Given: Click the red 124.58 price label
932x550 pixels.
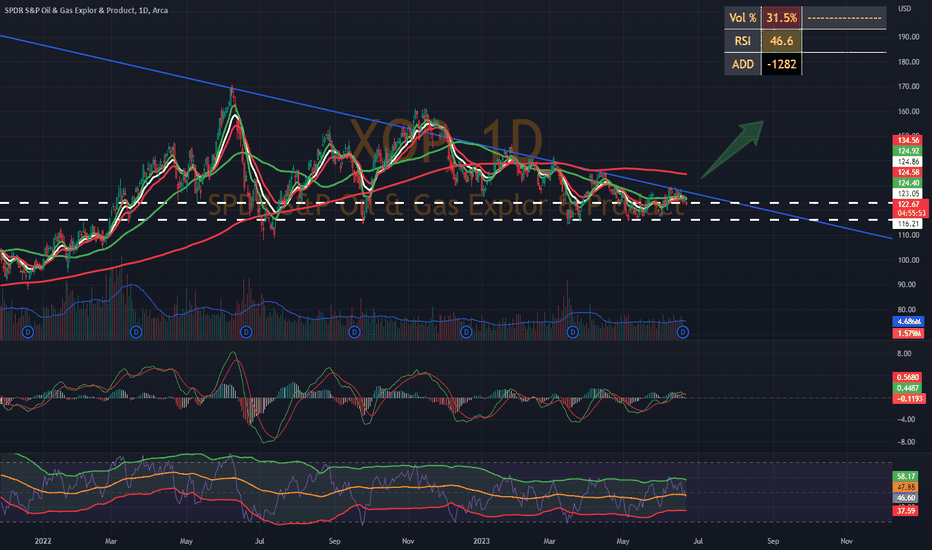Looking at the screenshot, I should tap(908, 172).
